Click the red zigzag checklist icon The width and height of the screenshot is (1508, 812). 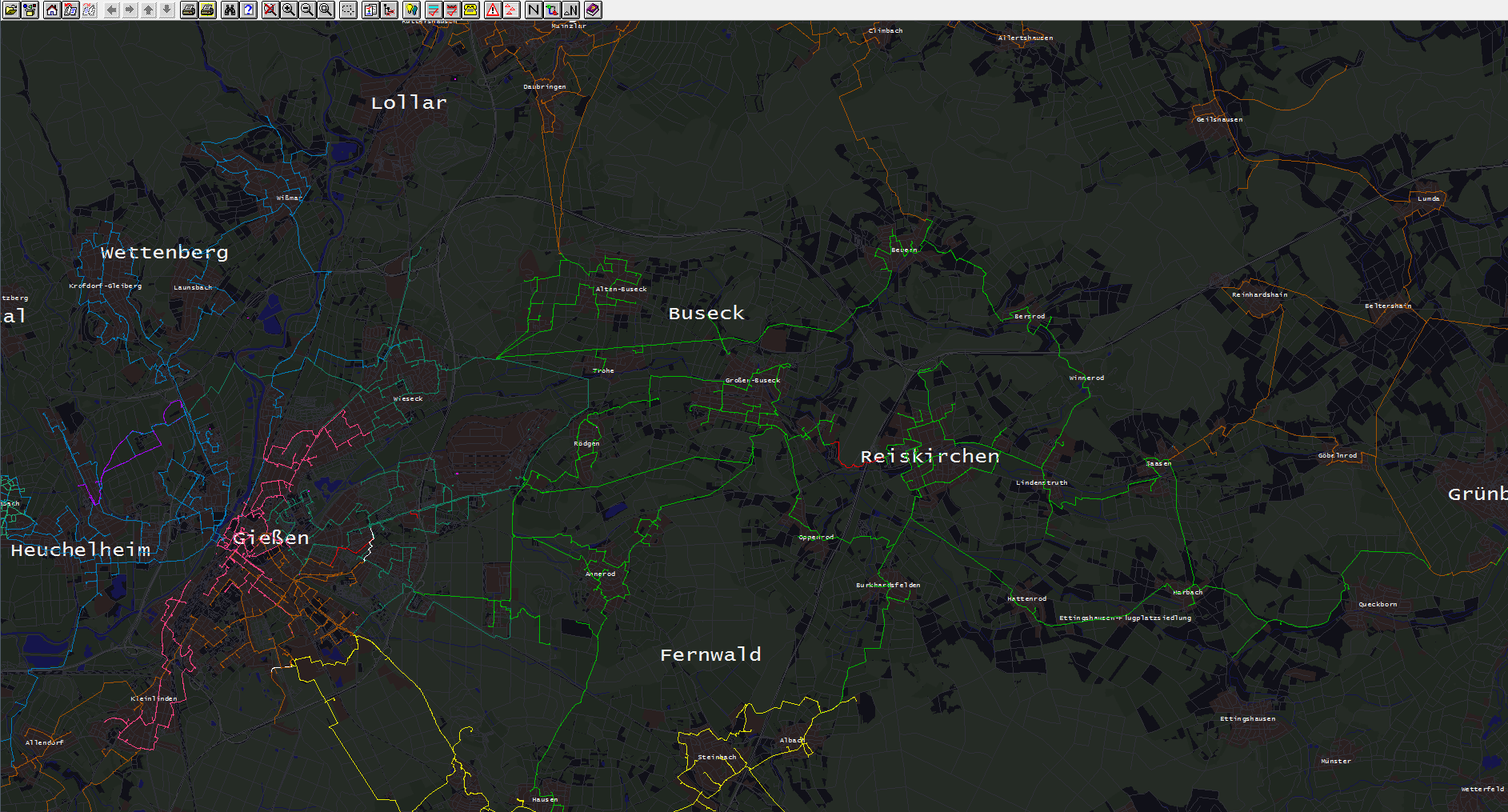coord(452,10)
